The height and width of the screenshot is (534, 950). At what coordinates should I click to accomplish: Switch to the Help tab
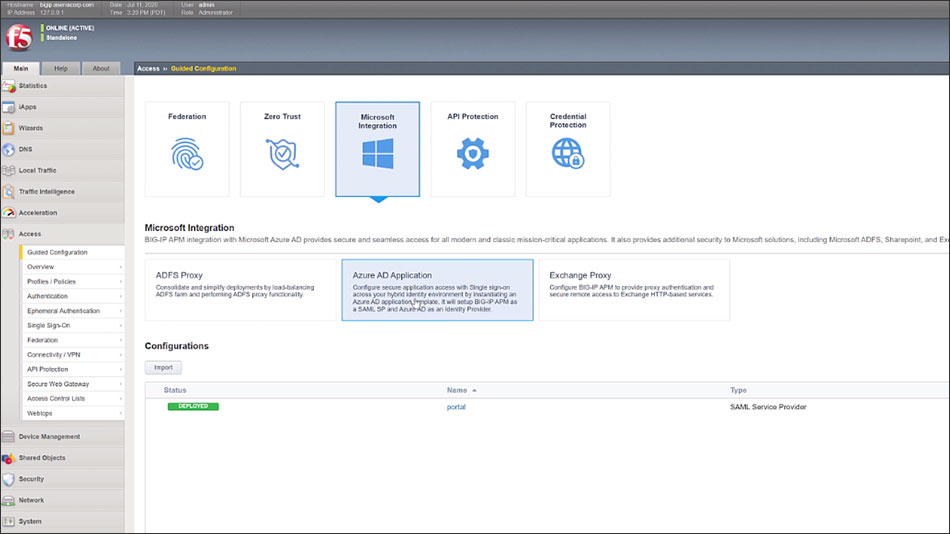[x=61, y=68]
